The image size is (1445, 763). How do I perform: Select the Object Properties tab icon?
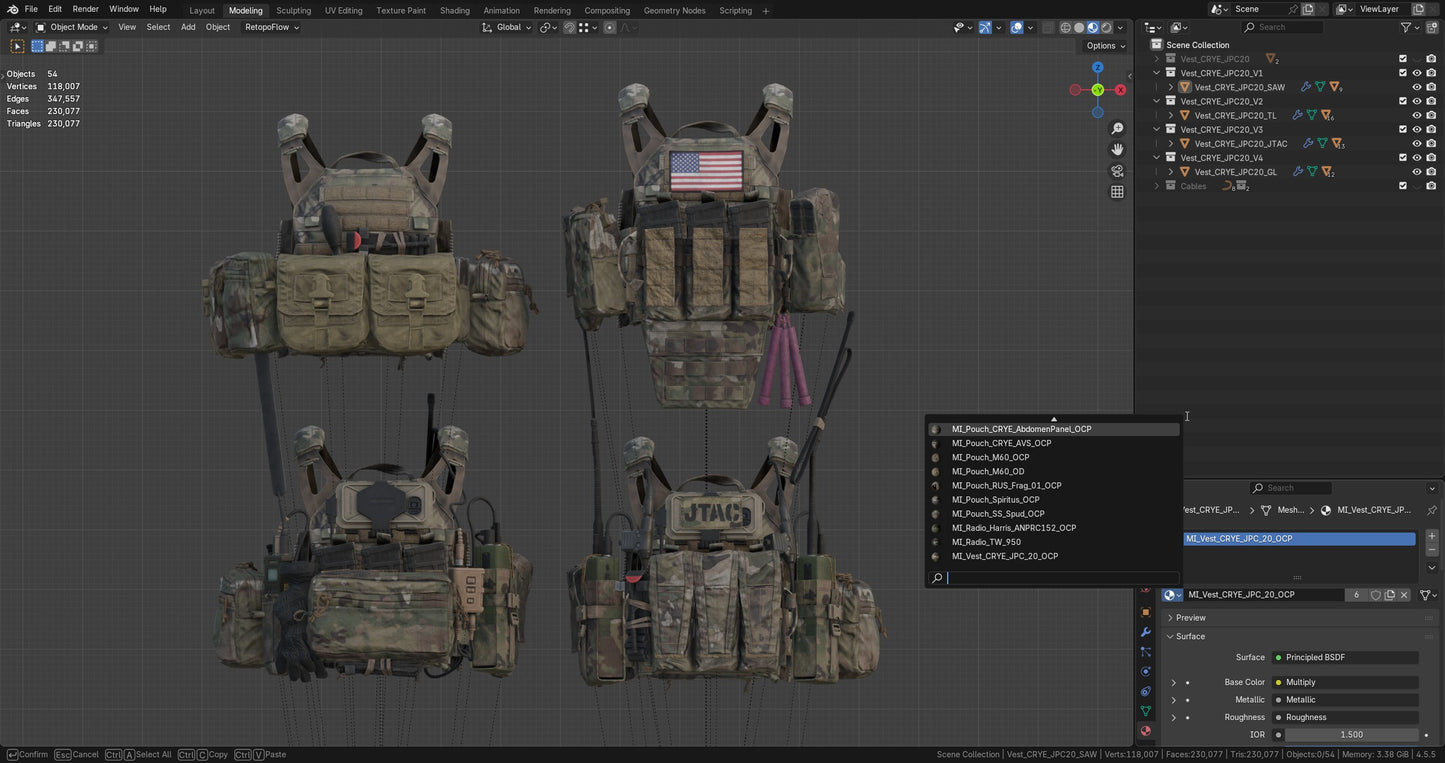point(1146,612)
